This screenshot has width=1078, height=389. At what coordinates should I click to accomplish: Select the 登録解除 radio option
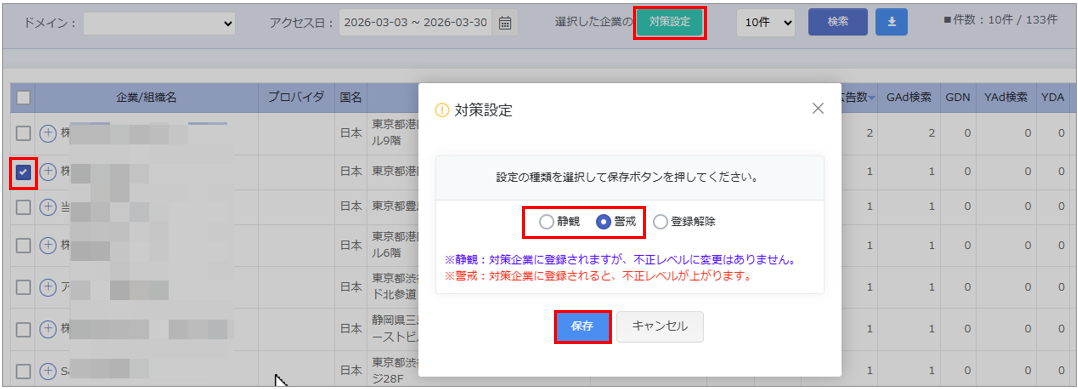click(660, 221)
